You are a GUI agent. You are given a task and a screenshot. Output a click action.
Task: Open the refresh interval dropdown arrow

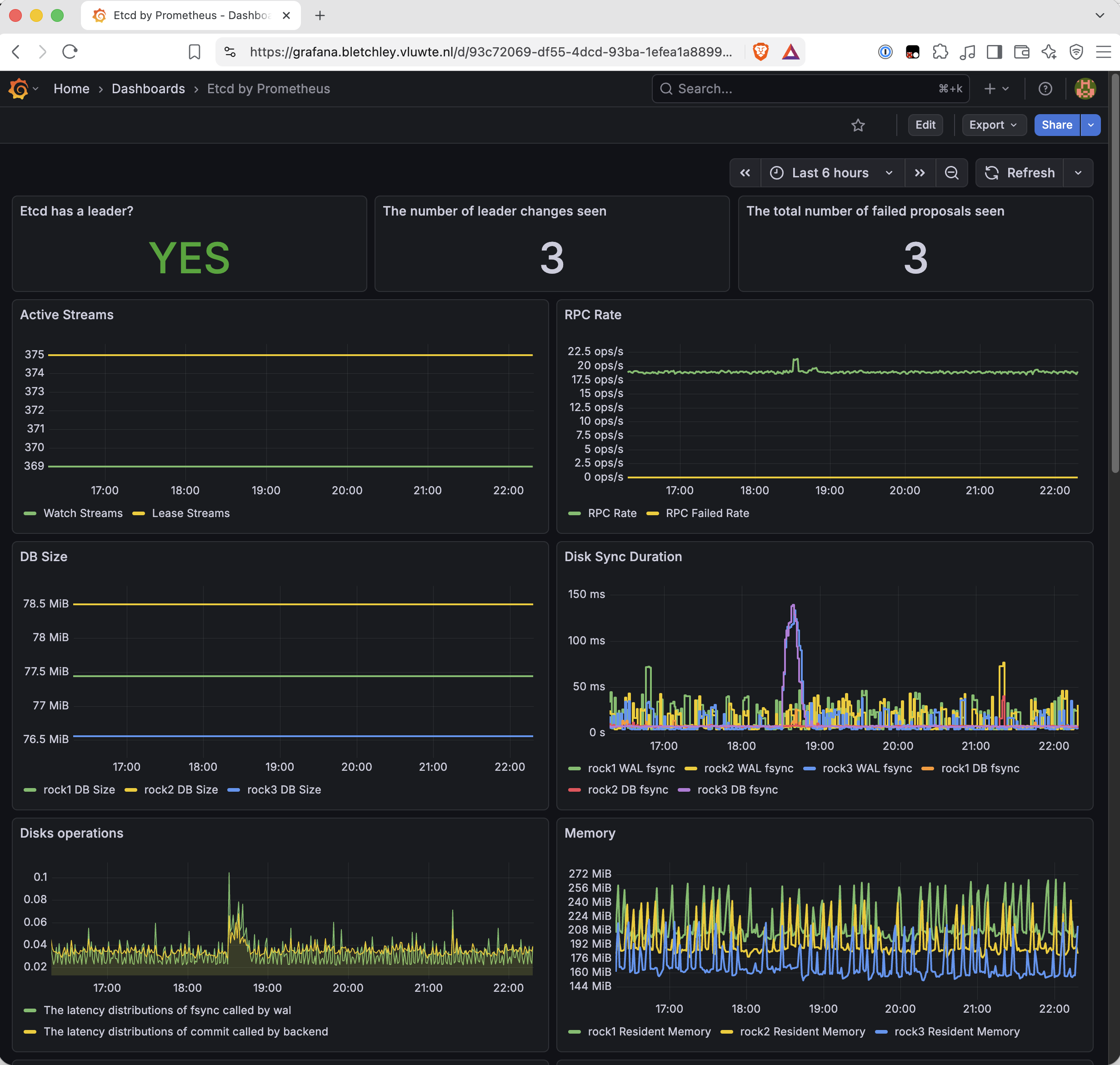point(1078,173)
